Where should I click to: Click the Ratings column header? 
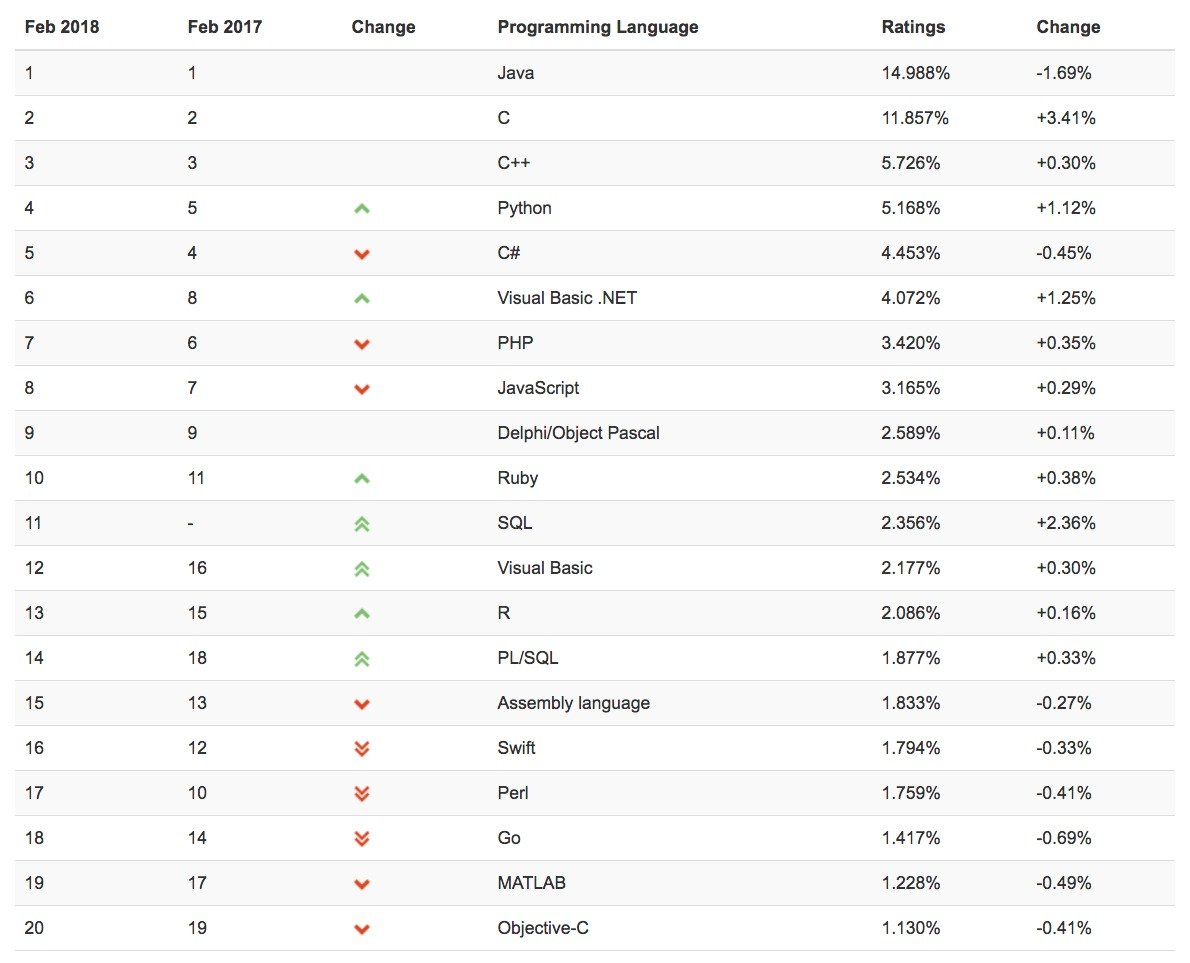(x=914, y=27)
